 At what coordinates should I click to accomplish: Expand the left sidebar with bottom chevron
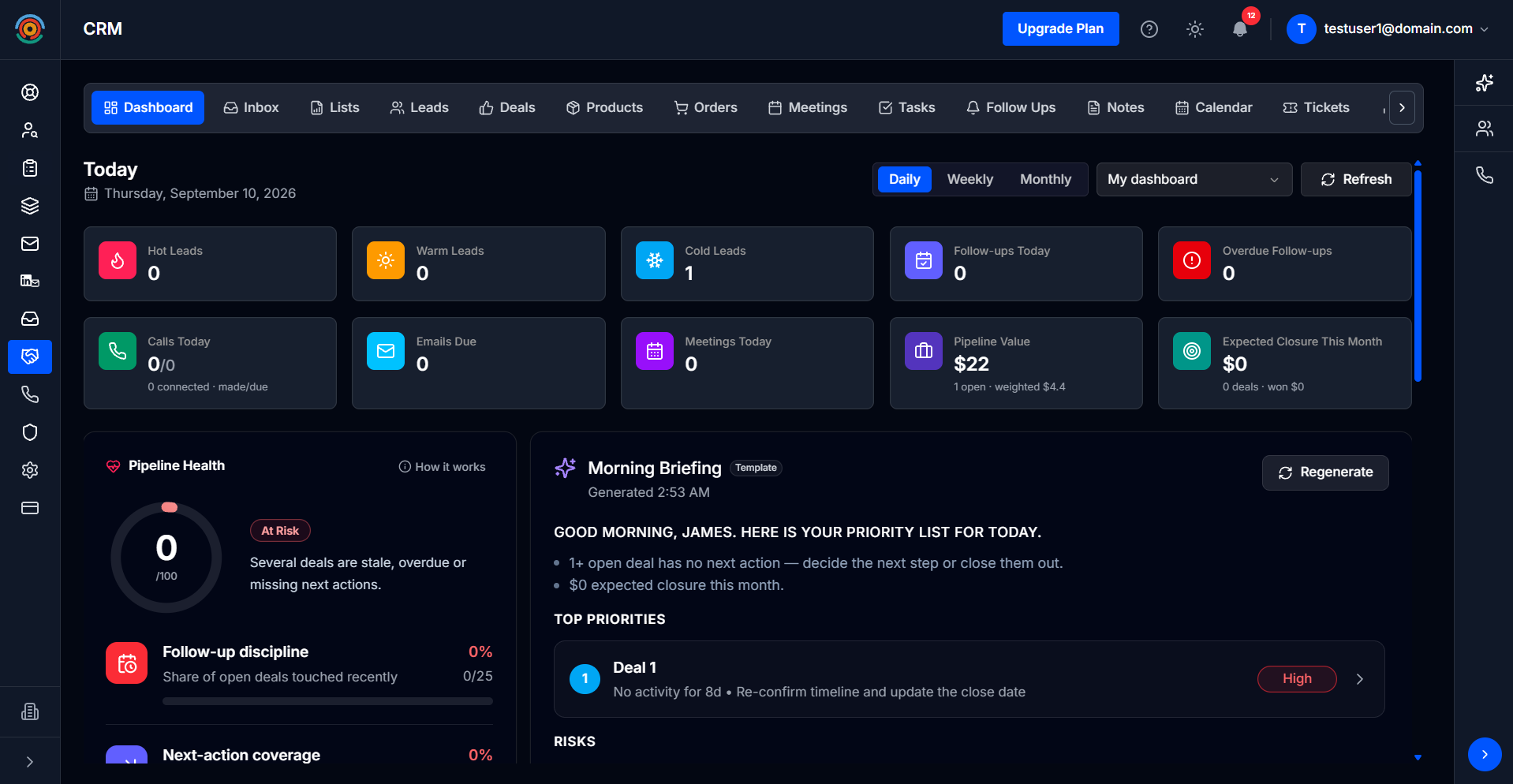(x=30, y=762)
